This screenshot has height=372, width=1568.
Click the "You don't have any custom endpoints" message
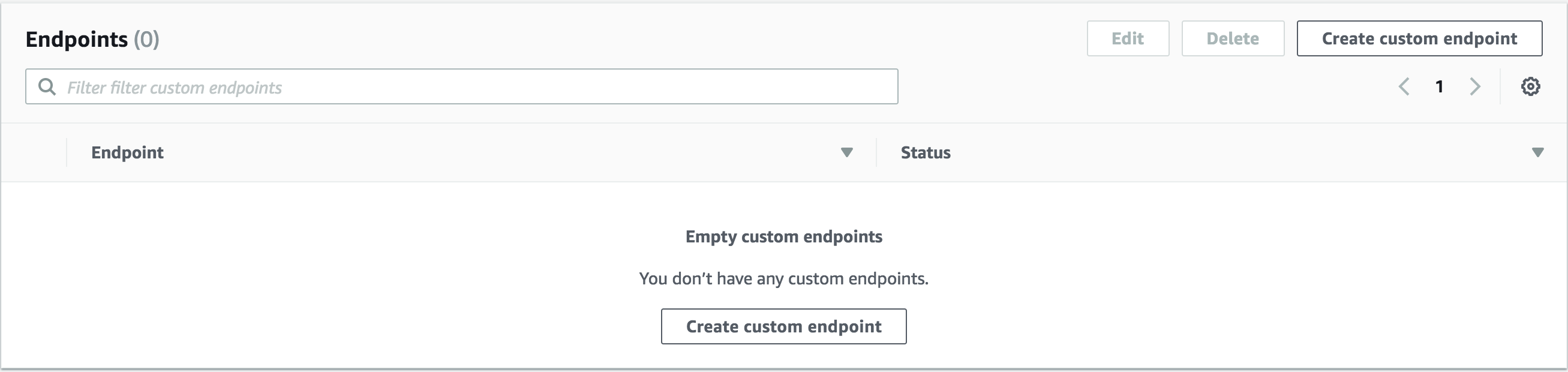click(x=783, y=278)
